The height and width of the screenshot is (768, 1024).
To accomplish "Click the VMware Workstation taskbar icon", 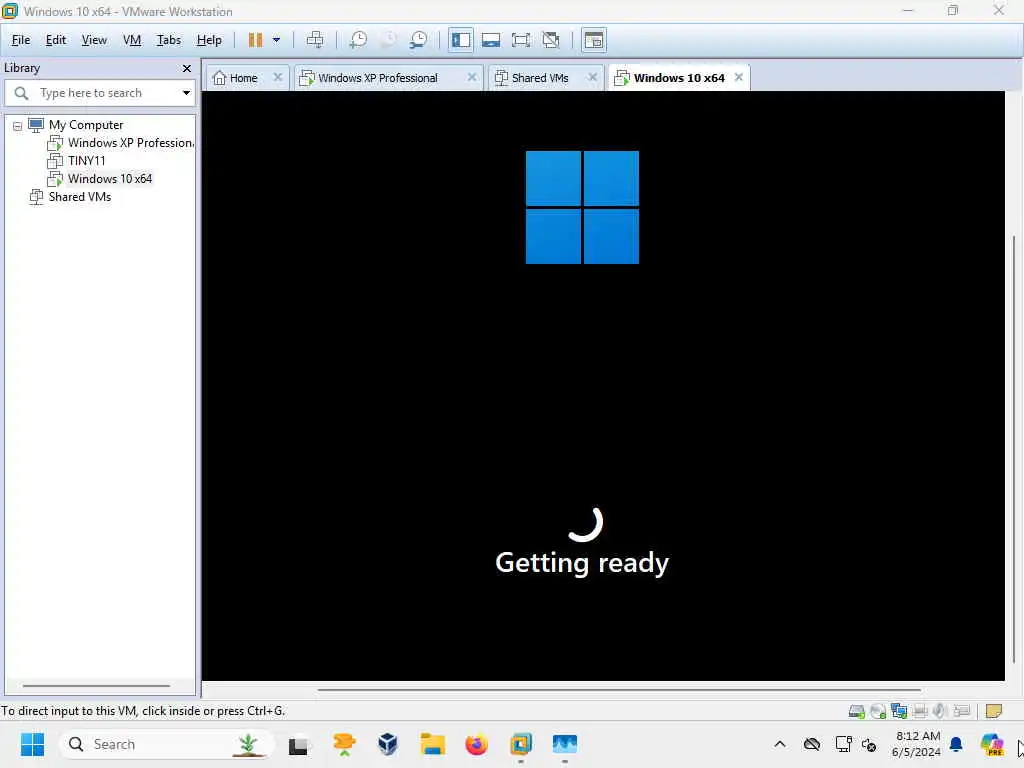I will [x=521, y=744].
